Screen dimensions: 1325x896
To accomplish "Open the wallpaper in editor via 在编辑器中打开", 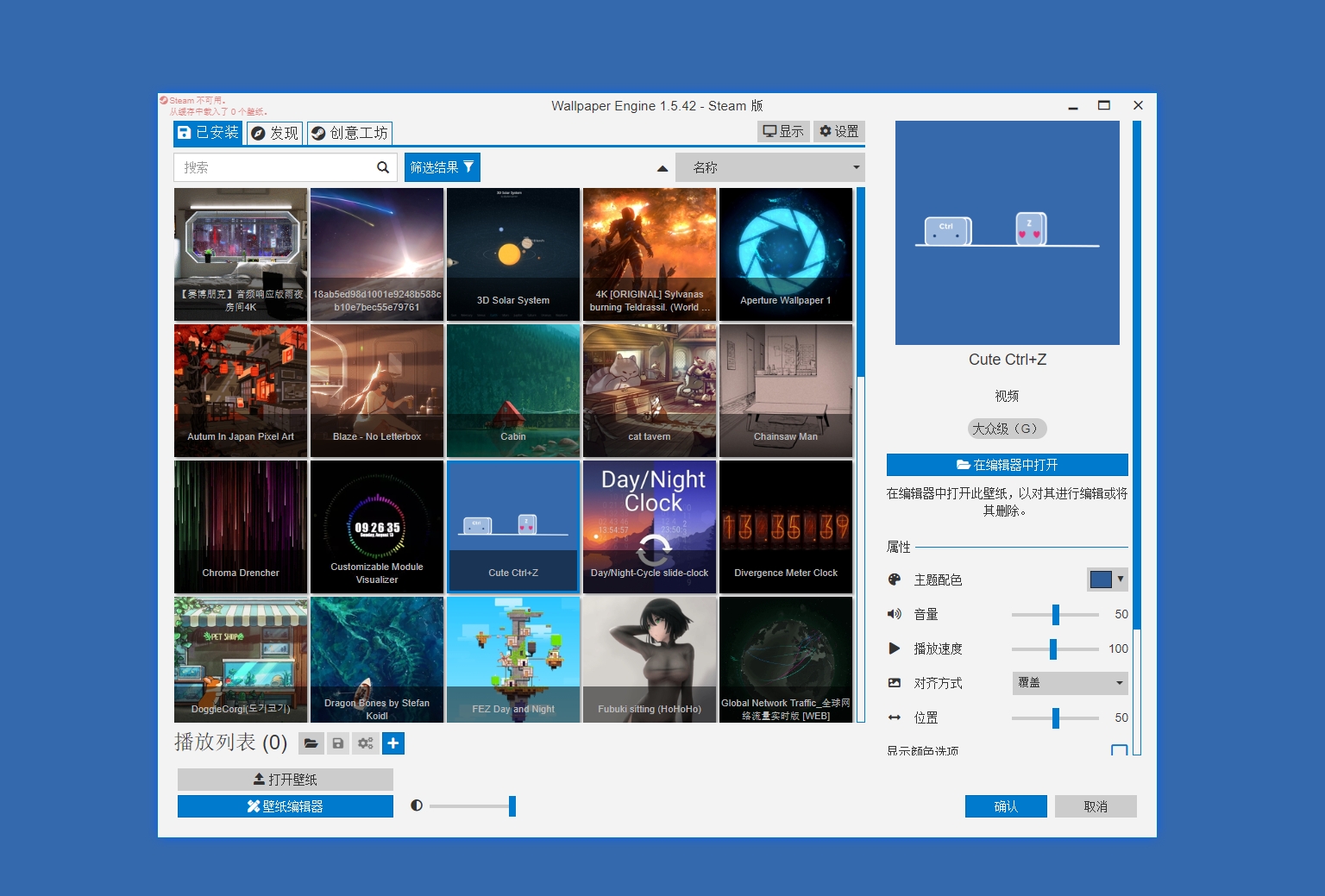I will 1007,464.
